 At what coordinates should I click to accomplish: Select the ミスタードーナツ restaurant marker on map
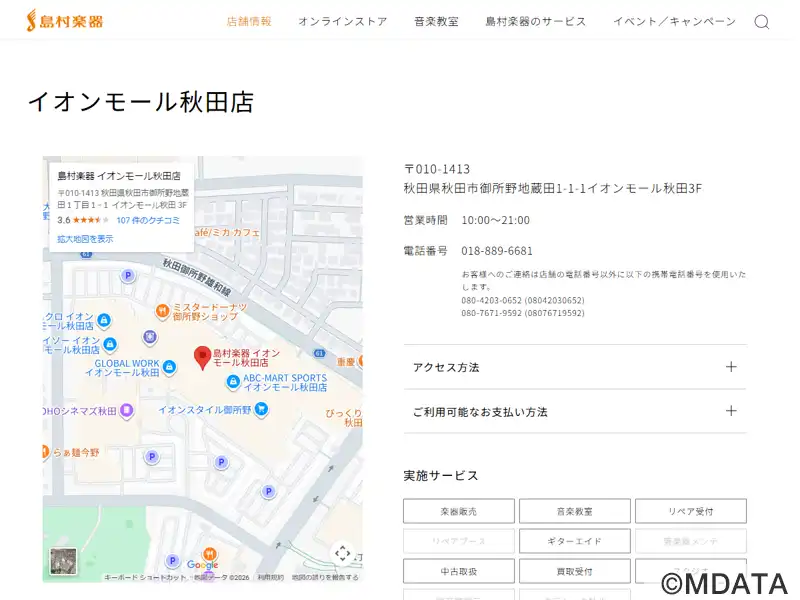160,310
